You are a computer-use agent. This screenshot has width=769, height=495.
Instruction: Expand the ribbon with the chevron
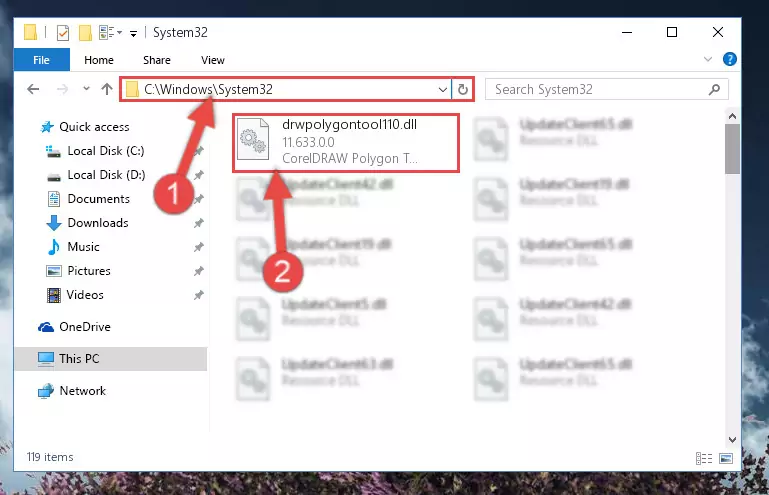click(708, 59)
